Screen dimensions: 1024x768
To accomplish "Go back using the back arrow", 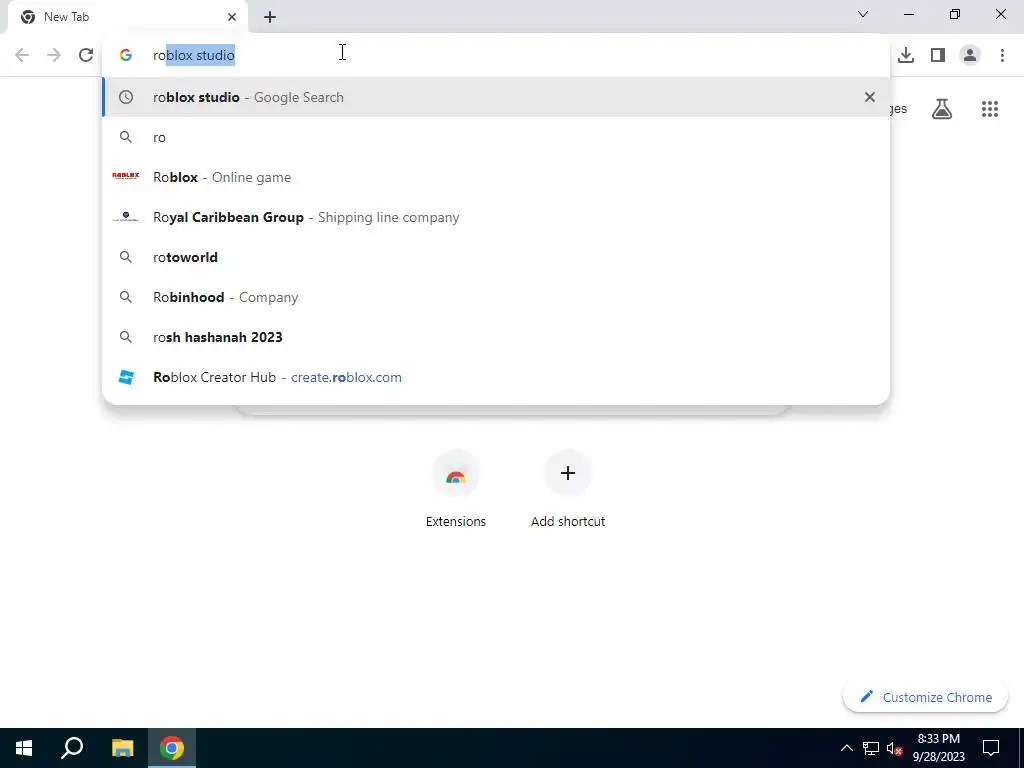I will click(22, 55).
